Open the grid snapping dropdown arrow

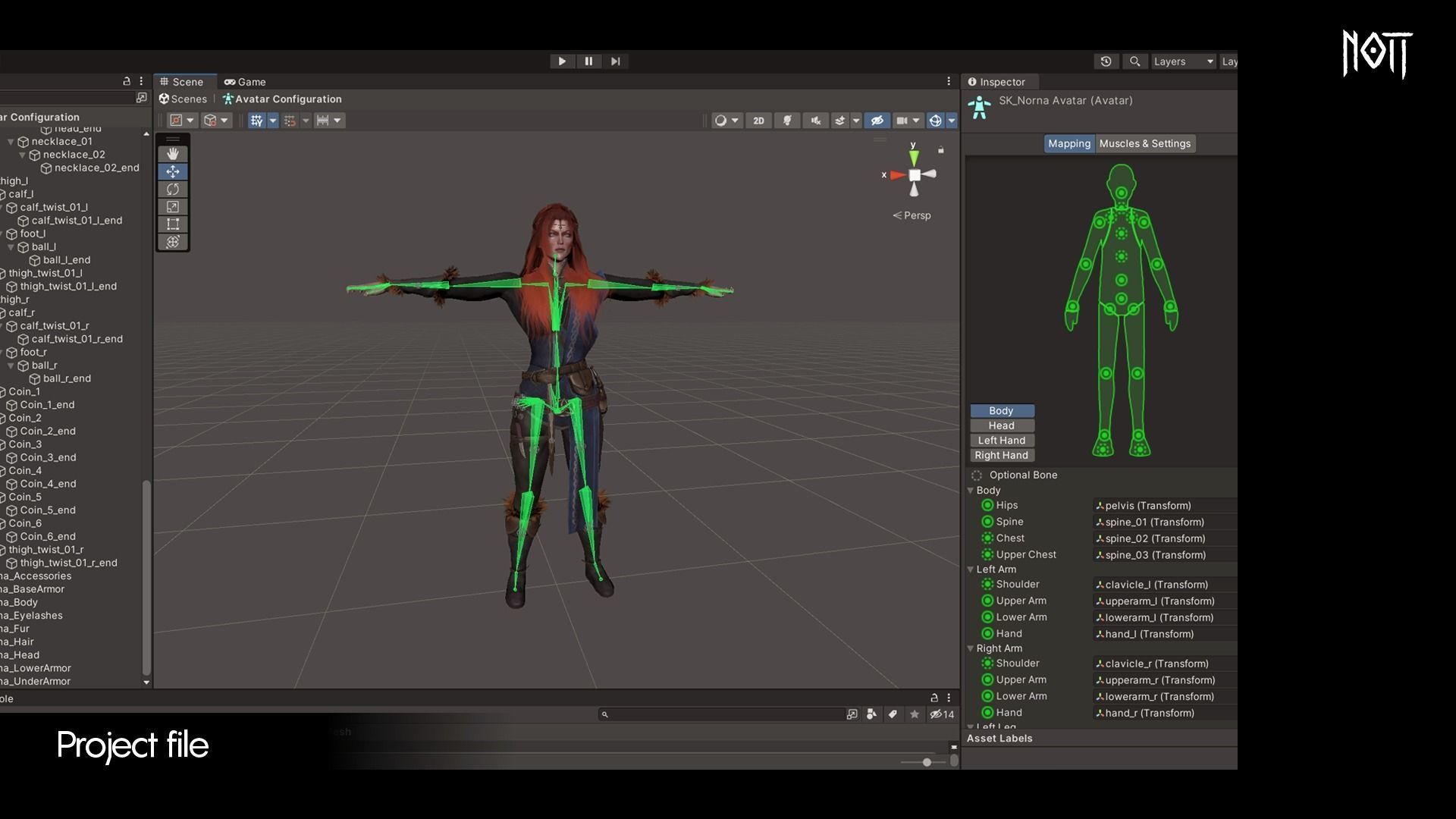273,121
